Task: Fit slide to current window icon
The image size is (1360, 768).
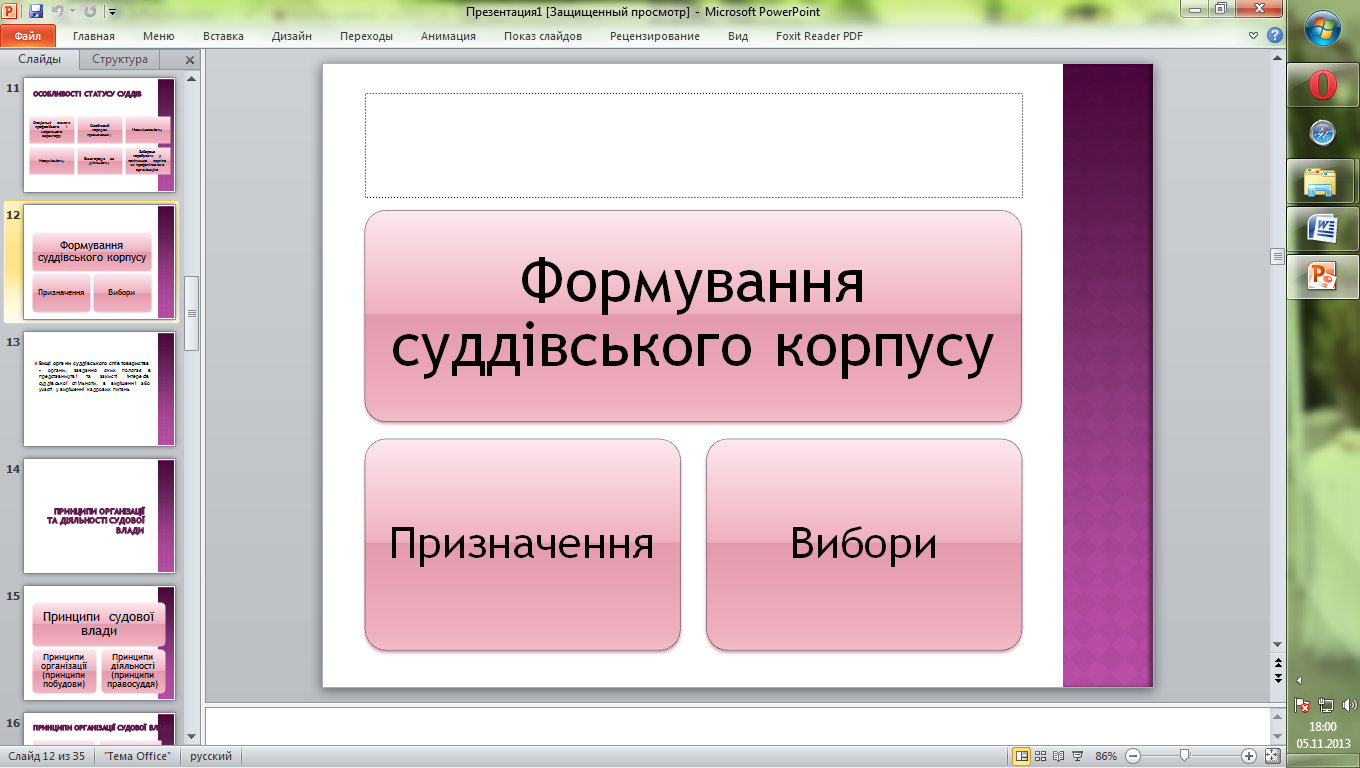Action: [1272, 756]
